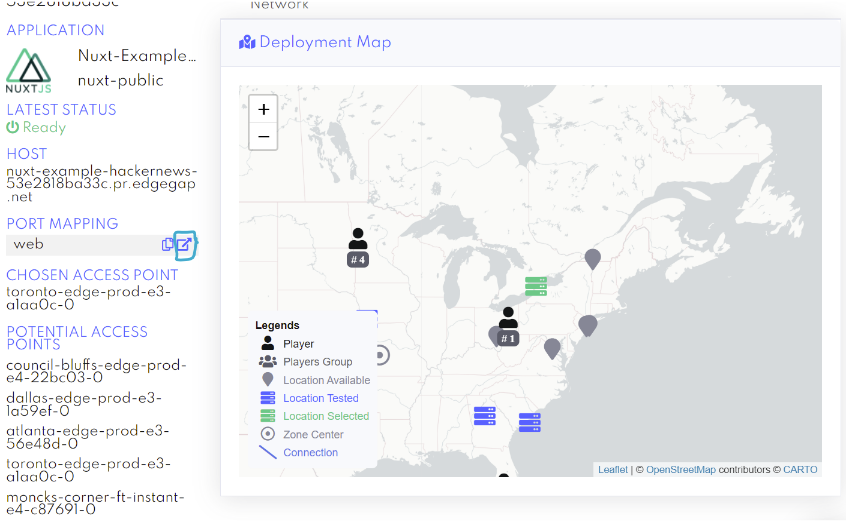Image resolution: width=846 pixels, height=523 pixels.
Task: Click the web port mapping field
Action: click(80, 245)
